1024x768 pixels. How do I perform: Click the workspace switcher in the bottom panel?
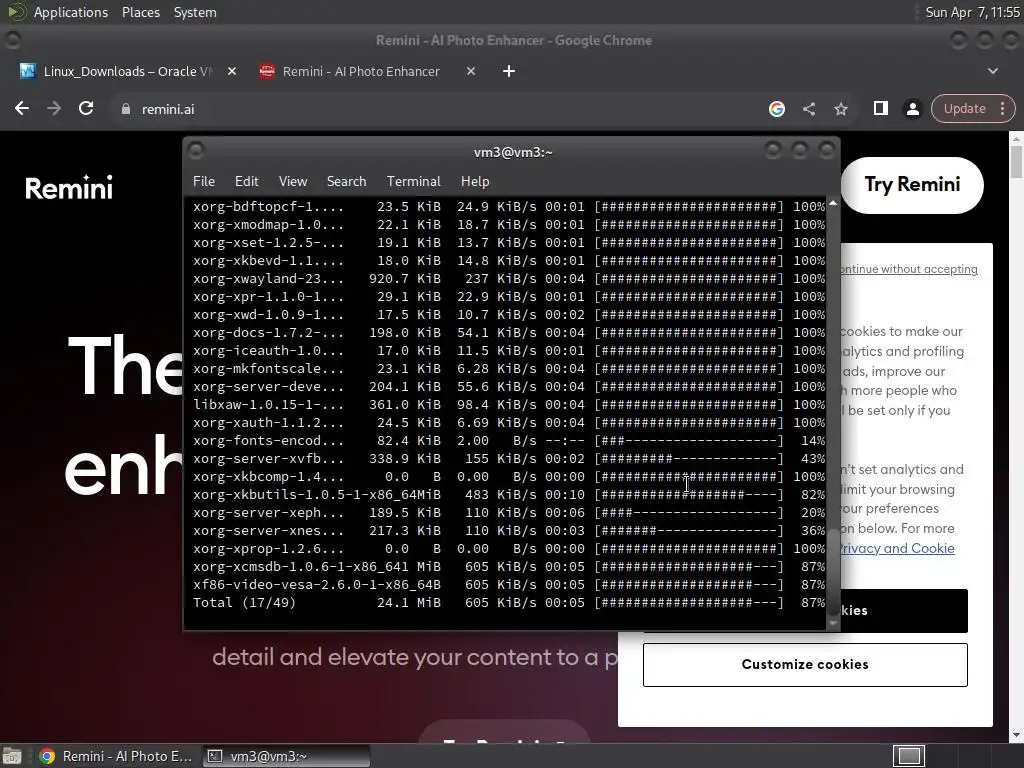point(908,756)
